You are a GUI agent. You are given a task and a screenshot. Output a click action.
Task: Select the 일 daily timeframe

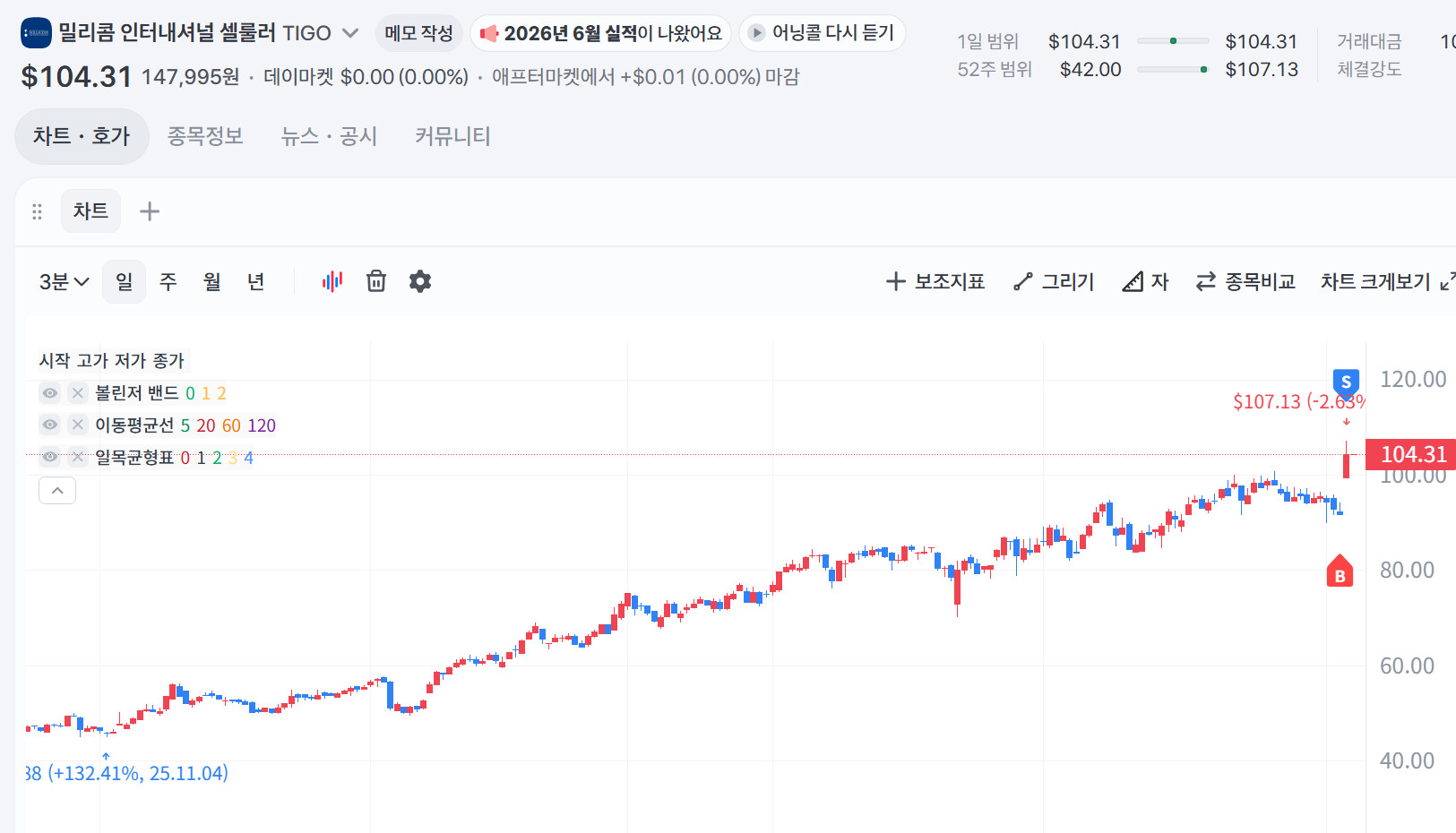[x=124, y=282]
